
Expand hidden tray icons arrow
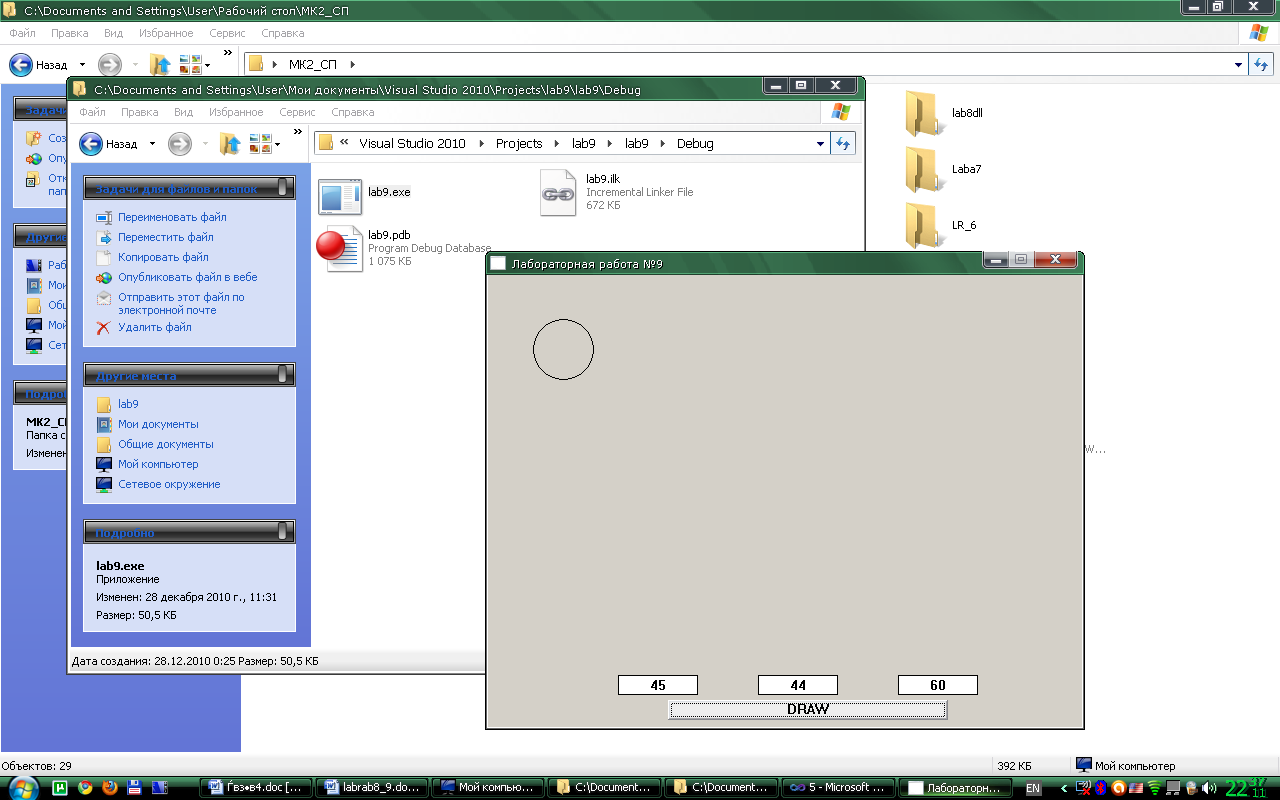[x=1064, y=789]
